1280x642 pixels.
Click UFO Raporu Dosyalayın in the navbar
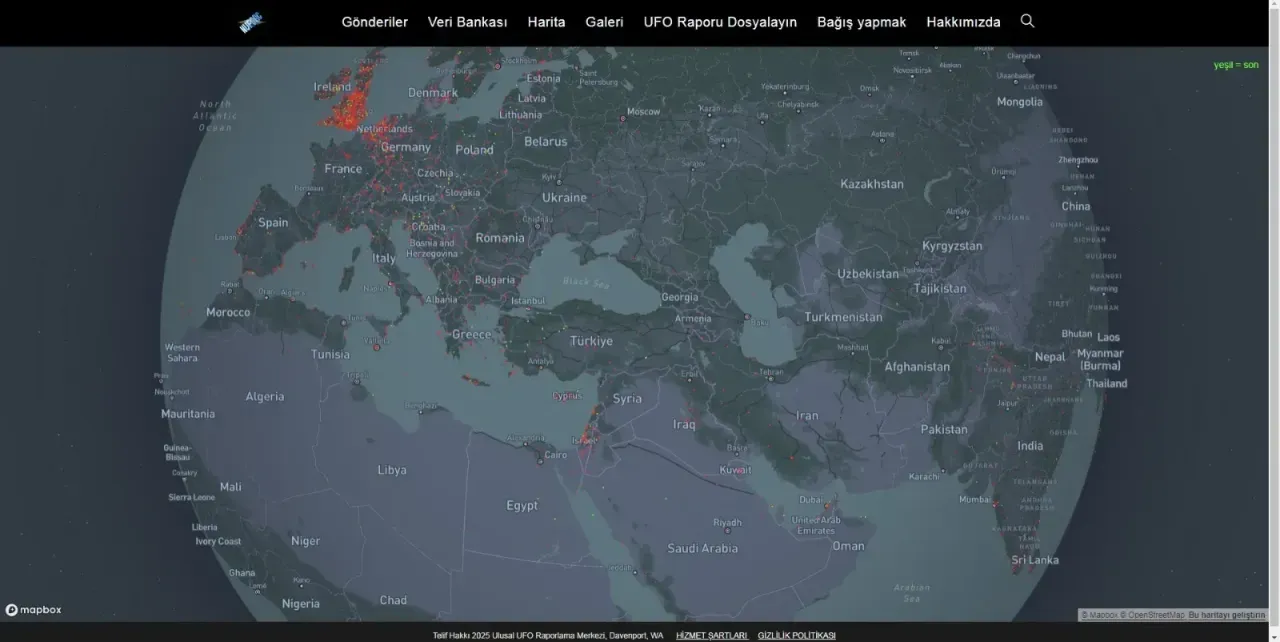720,22
